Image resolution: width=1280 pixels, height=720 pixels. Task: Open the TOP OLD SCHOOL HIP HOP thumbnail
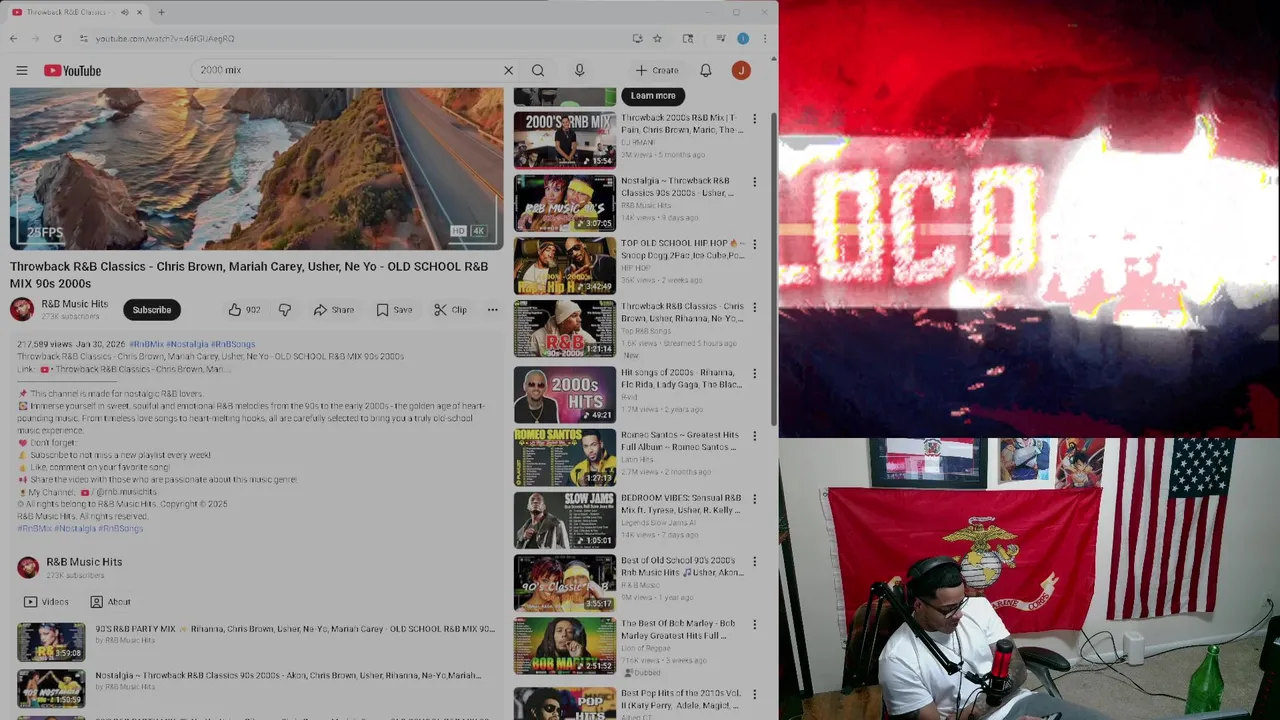(x=565, y=266)
